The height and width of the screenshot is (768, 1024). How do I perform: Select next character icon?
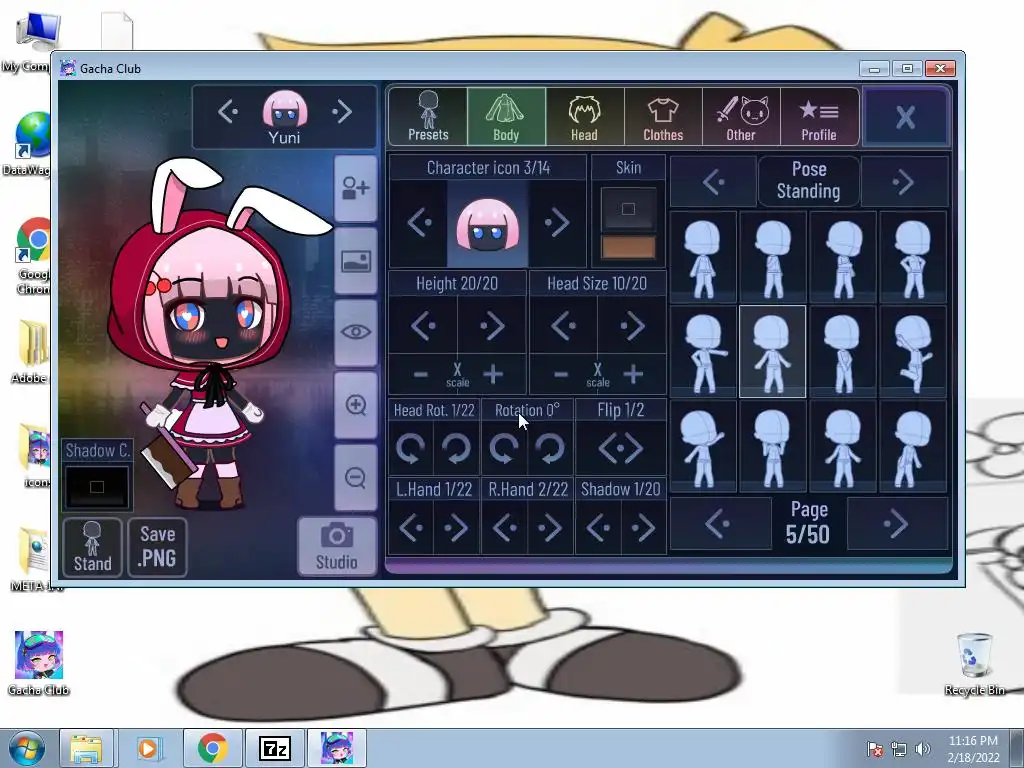tap(556, 223)
